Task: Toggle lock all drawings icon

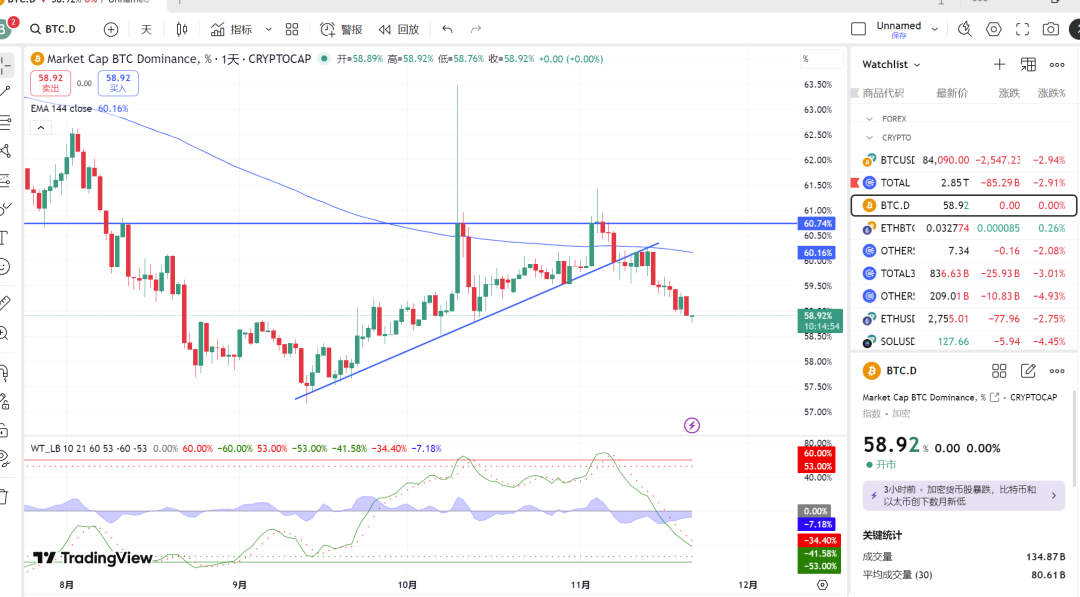Action: point(5,430)
